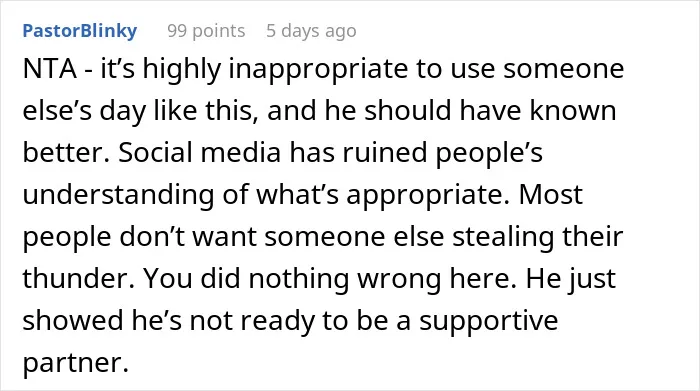Click the word thunder in the comment

[78, 278]
